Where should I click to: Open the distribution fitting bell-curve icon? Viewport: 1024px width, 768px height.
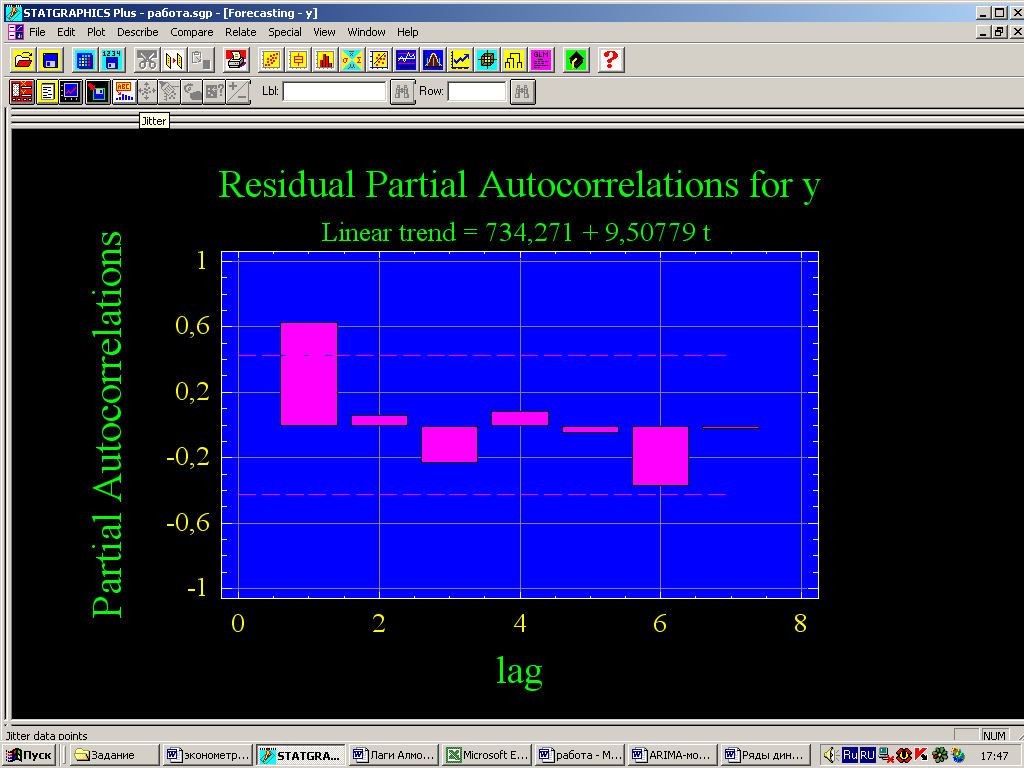433,60
